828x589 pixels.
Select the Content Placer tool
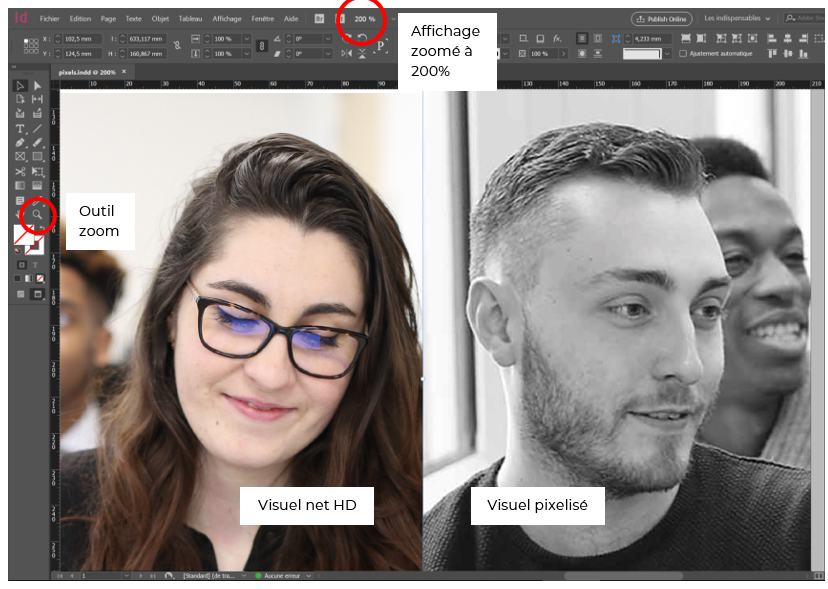click(37, 114)
